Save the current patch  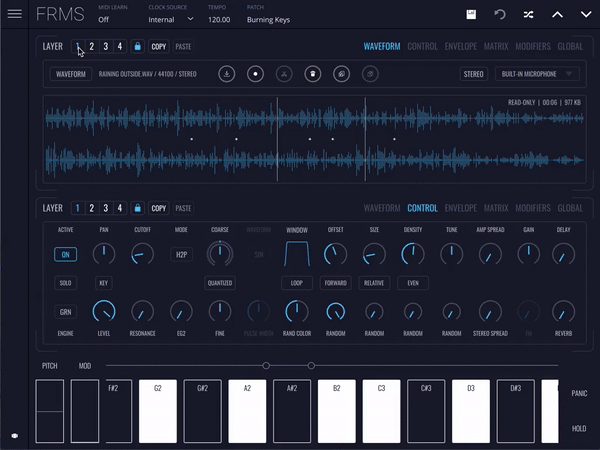point(471,14)
